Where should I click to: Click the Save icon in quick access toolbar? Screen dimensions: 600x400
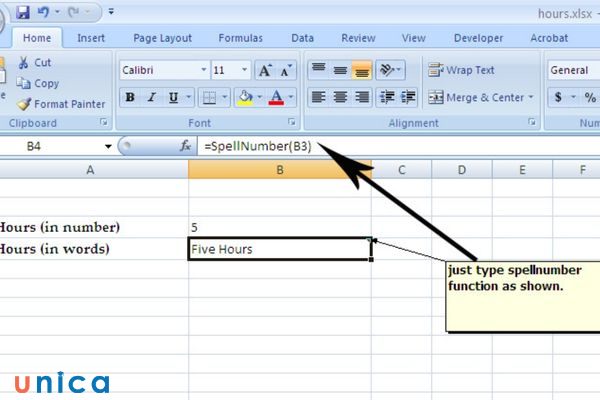click(23, 12)
